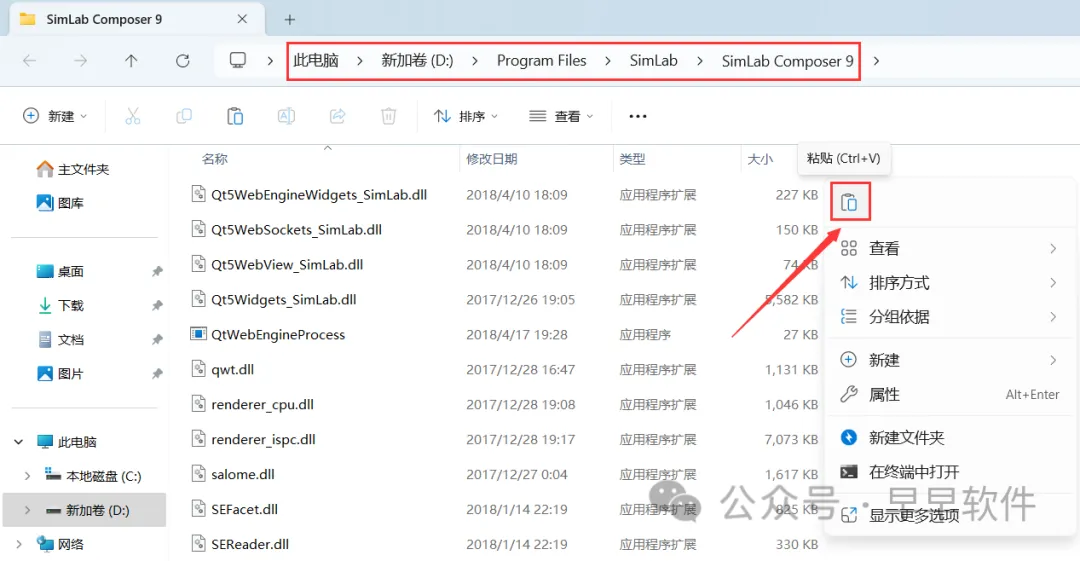Click 此电脑 breadcrumb in address bar
This screenshot has width=1080, height=561.
coord(316,61)
